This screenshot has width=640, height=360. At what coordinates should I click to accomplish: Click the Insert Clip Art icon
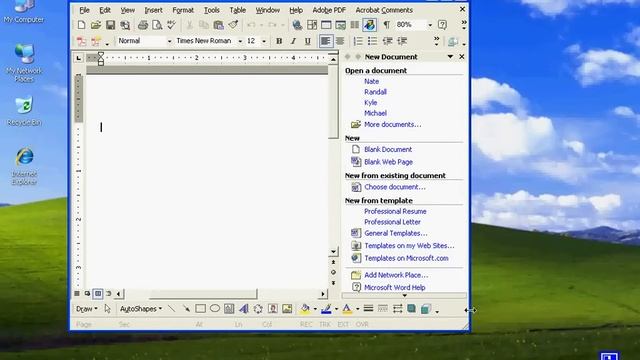pyautogui.click(x=273, y=309)
